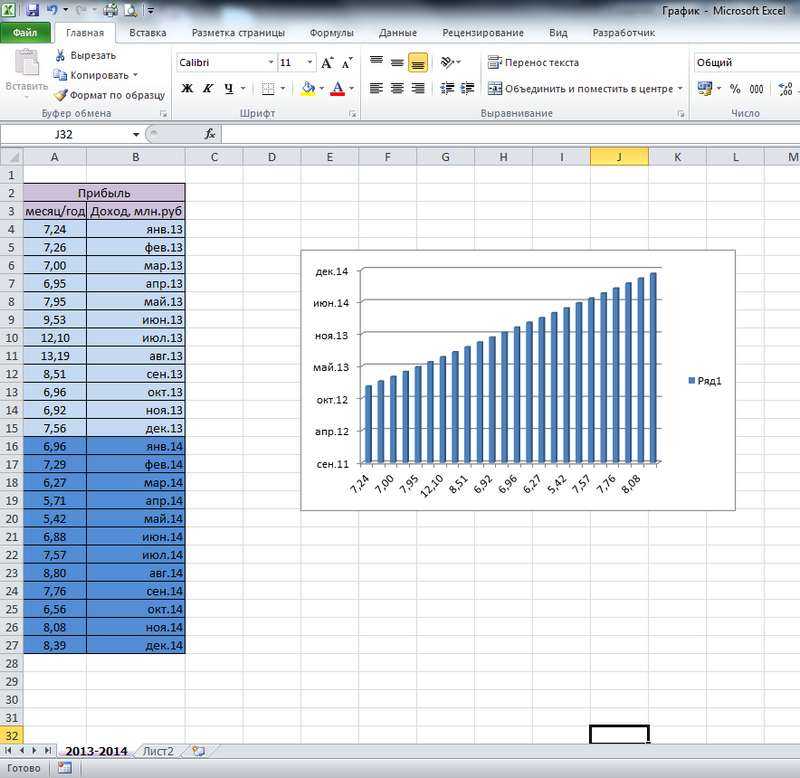Open the Calibri font name dropdown
The width and height of the screenshot is (800, 778).
point(271,62)
